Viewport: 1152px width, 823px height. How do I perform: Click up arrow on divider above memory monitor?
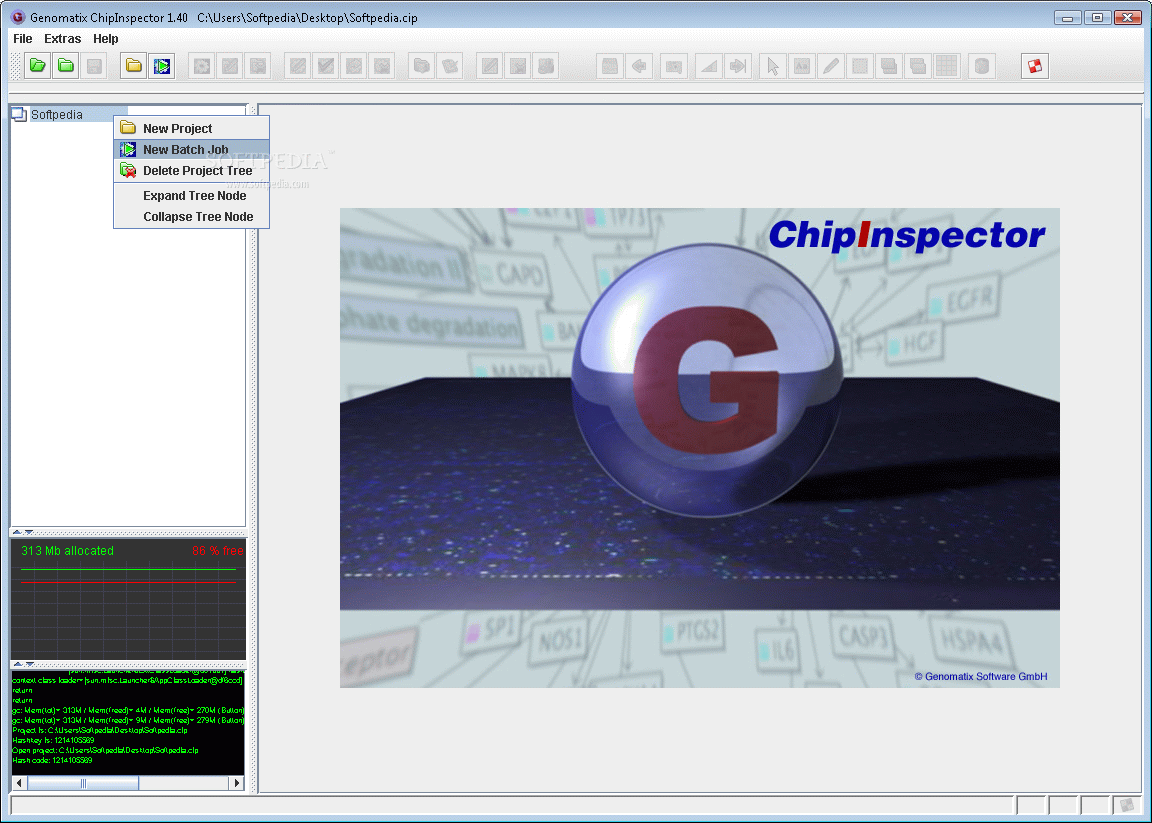click(18, 531)
